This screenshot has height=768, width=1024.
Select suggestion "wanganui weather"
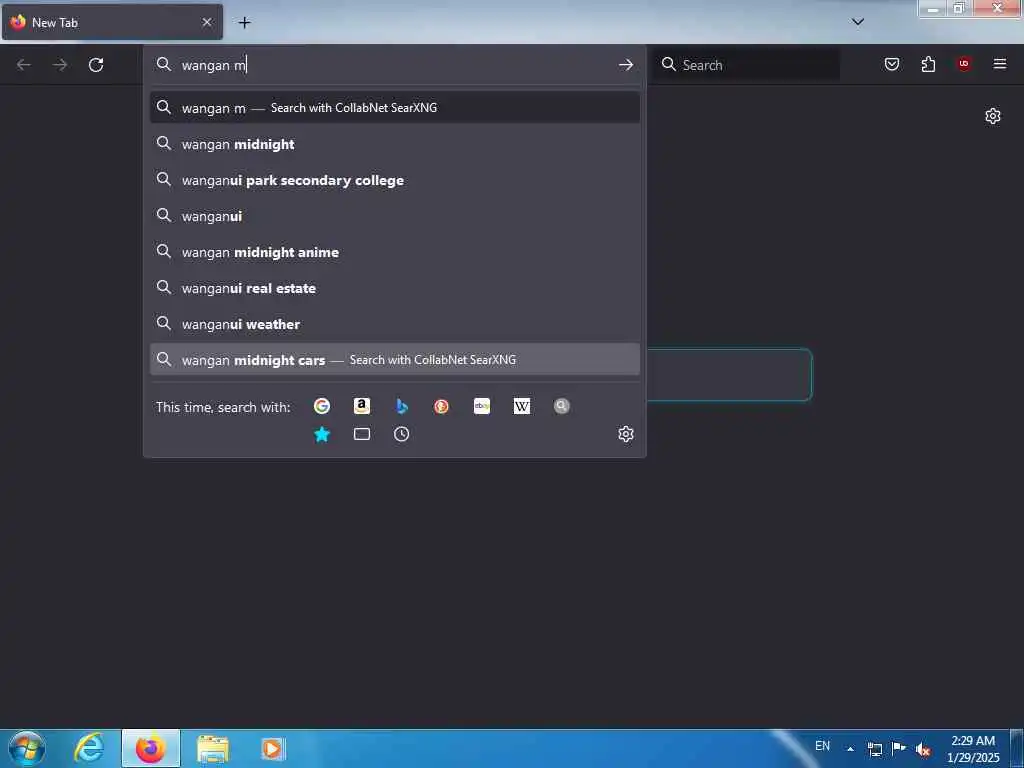pyautogui.click(x=394, y=323)
